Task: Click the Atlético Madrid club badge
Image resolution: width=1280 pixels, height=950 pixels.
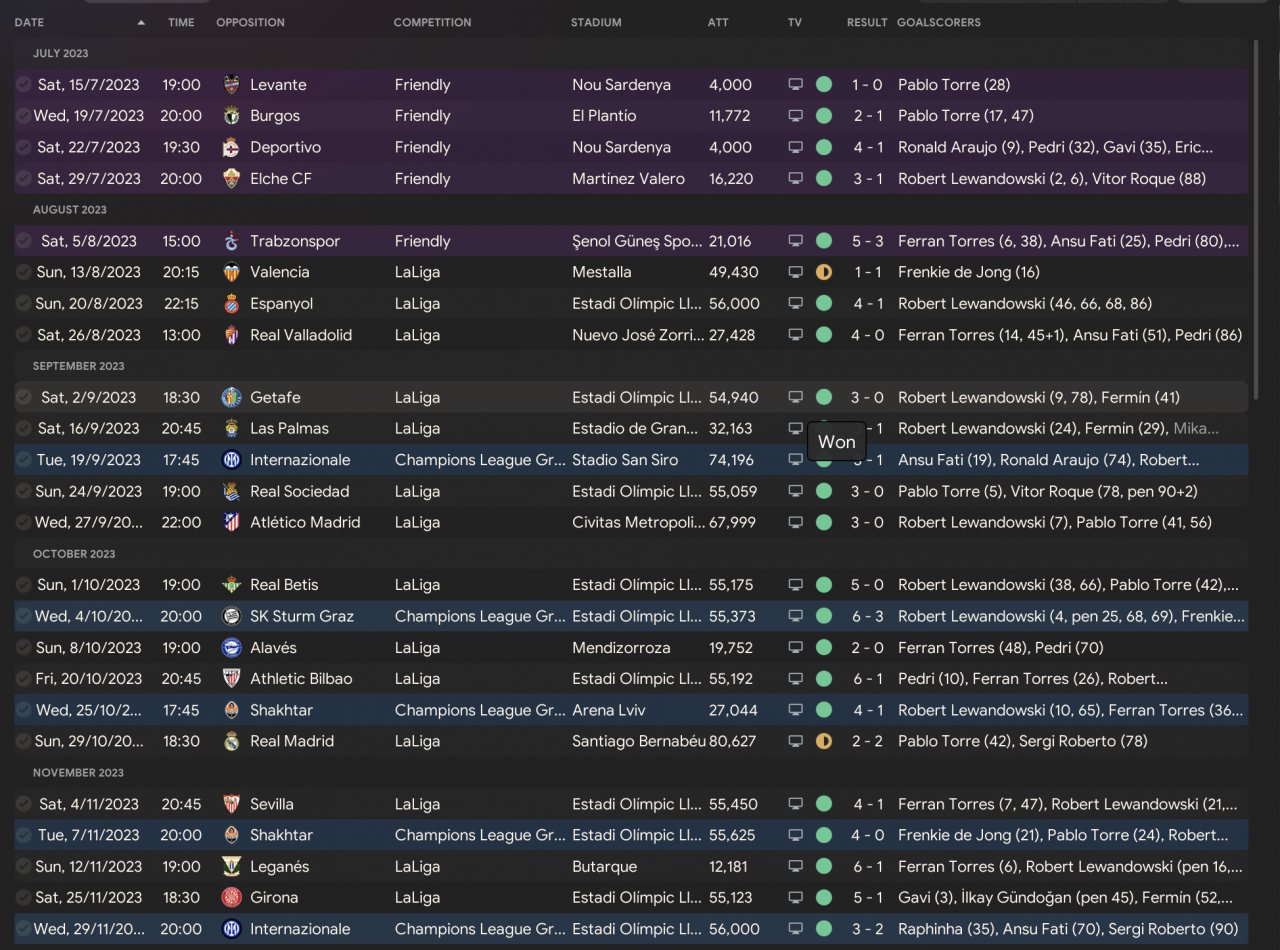Action: [x=231, y=522]
